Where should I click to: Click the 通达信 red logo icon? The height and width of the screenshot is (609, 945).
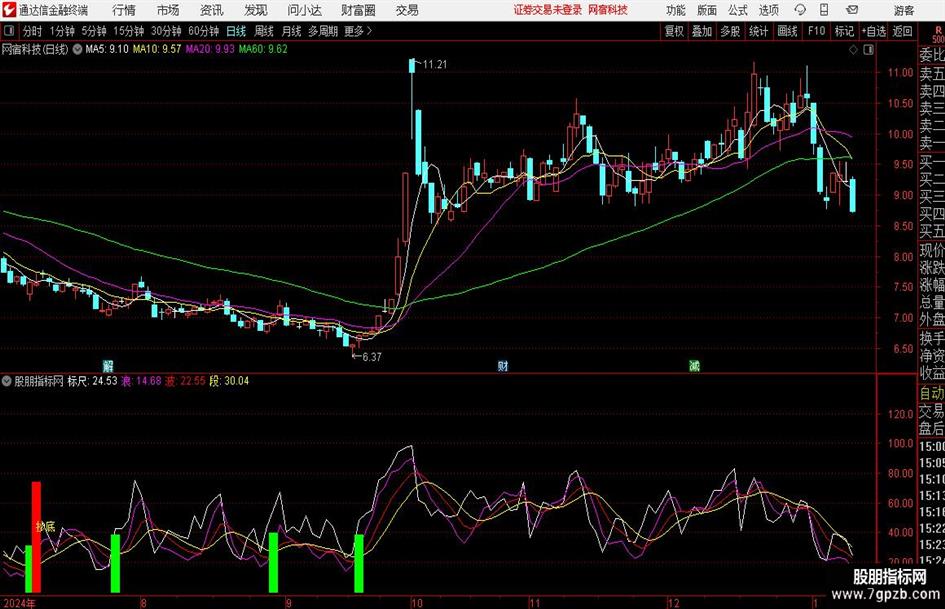pyautogui.click(x=8, y=10)
